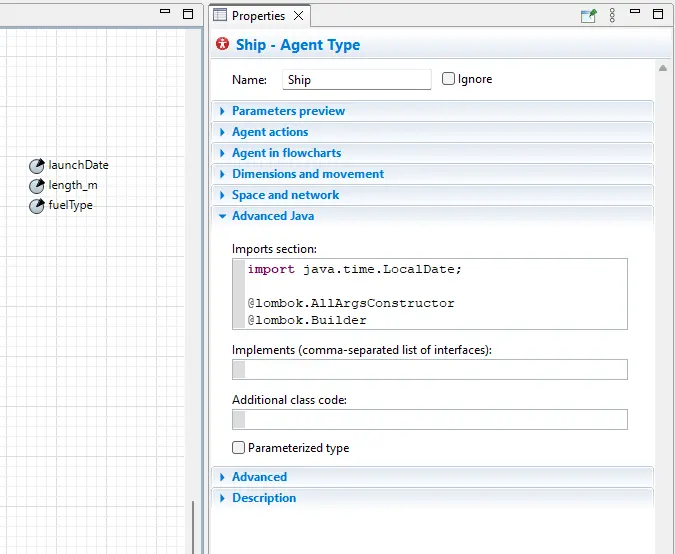Maximize the Properties panel

point(658,14)
